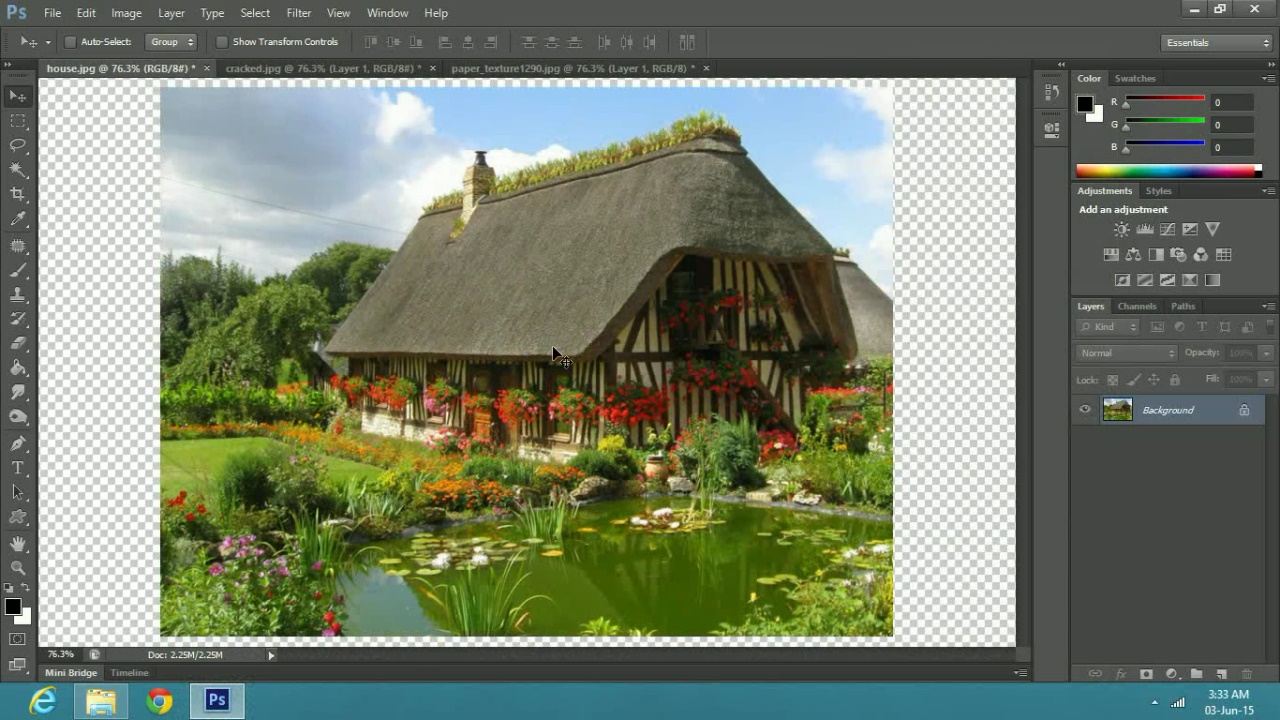Add a Color Balance adjustment
The image size is (1280, 720).
[x=1133, y=255]
